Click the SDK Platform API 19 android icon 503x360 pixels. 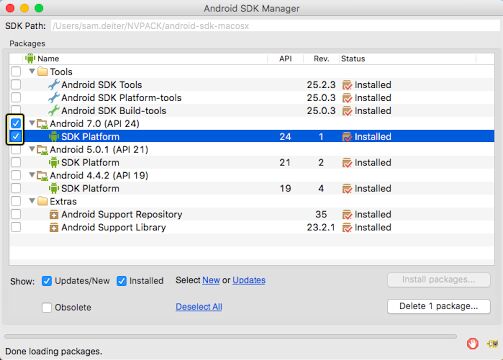tap(54, 189)
